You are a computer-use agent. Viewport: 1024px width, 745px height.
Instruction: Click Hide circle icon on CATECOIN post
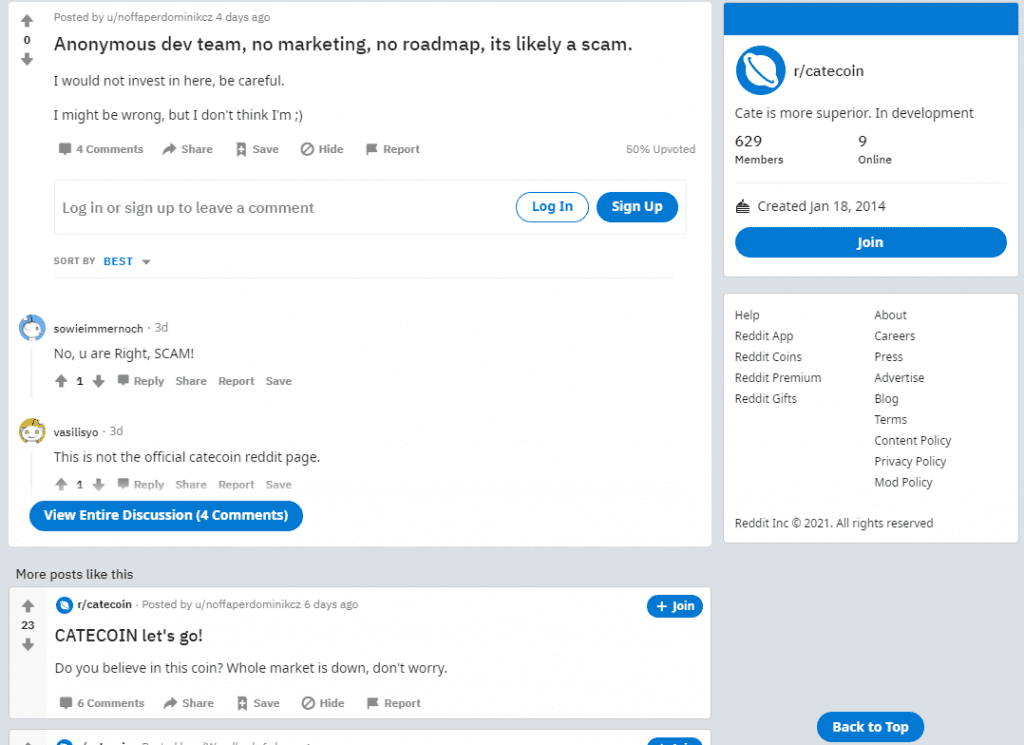pyautogui.click(x=308, y=703)
